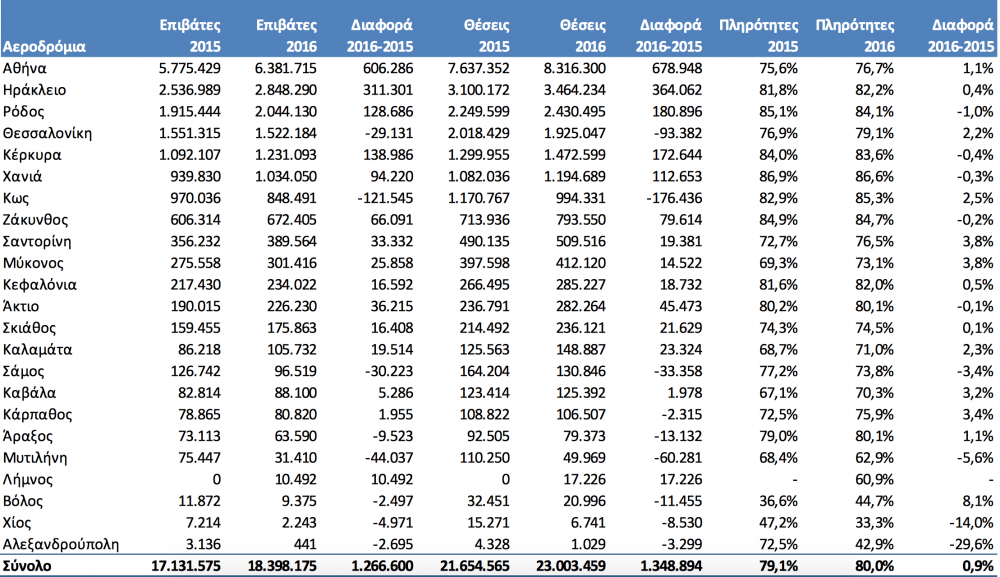Click Athens passengers value 5.775.429
This screenshot has height=577, width=1000.
(190, 69)
